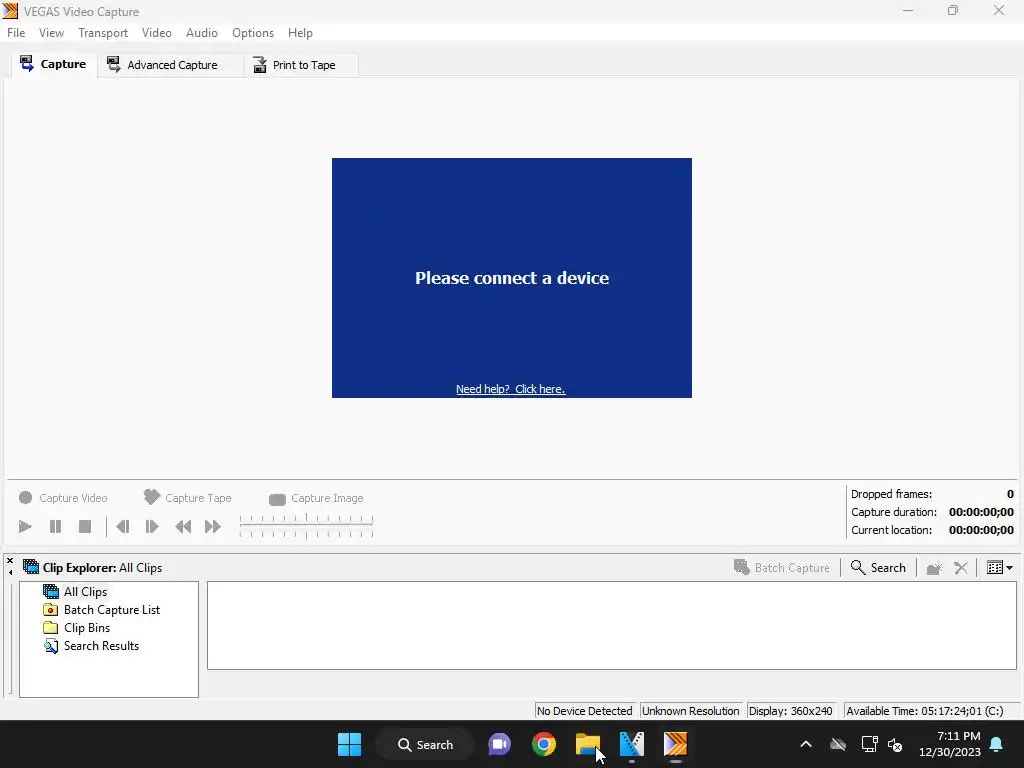Open the Transport menu
This screenshot has height=768, width=1024.
(x=103, y=33)
